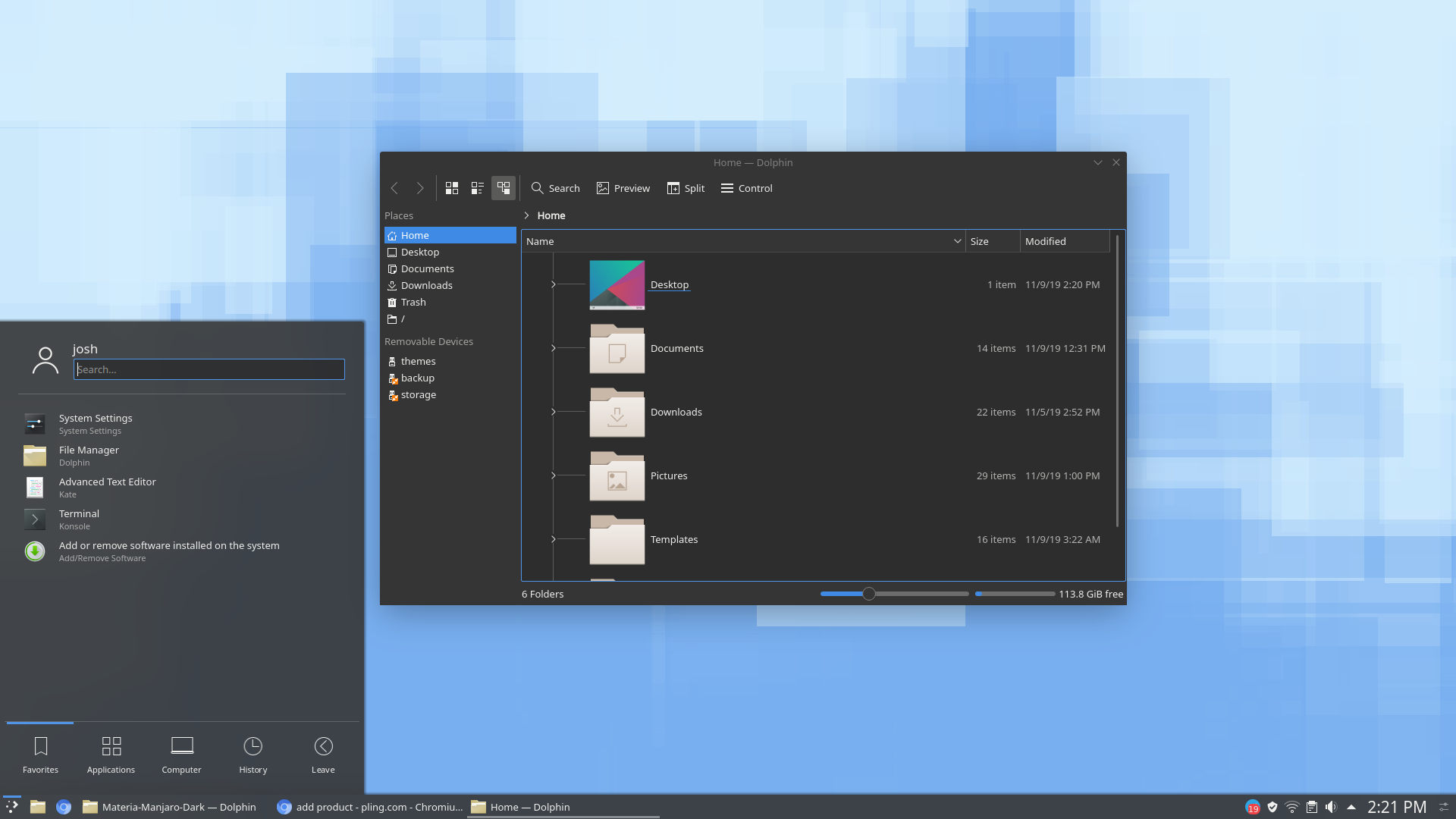Viewport: 1456px width, 819px height.
Task: Open the Control menu
Action: point(746,188)
